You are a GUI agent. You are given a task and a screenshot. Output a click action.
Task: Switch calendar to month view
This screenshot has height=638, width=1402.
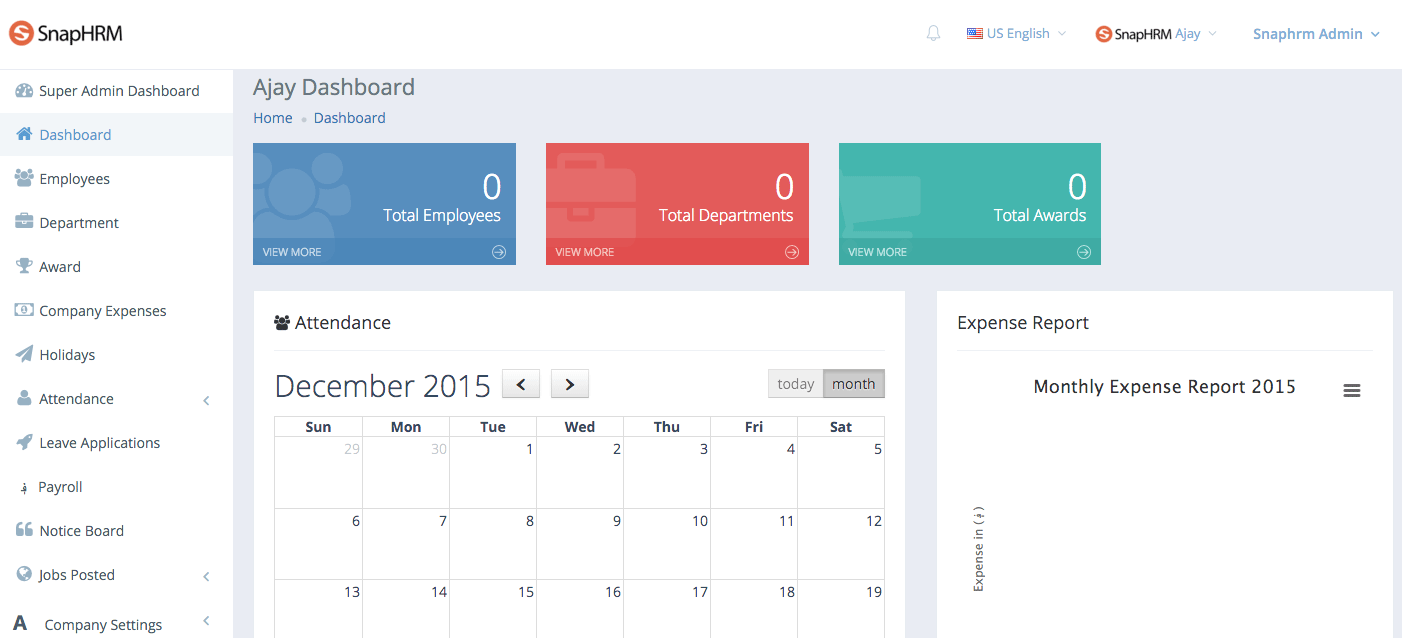pos(853,384)
